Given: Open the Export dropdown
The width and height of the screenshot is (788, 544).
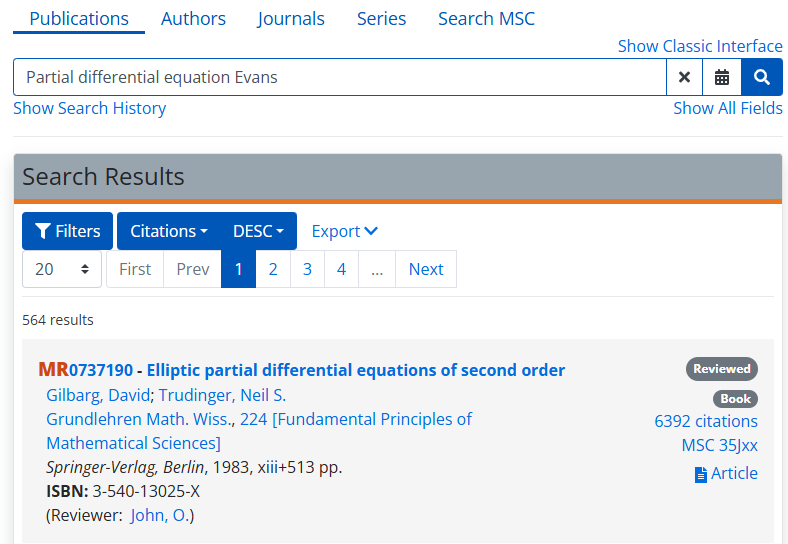Looking at the screenshot, I should (x=345, y=231).
